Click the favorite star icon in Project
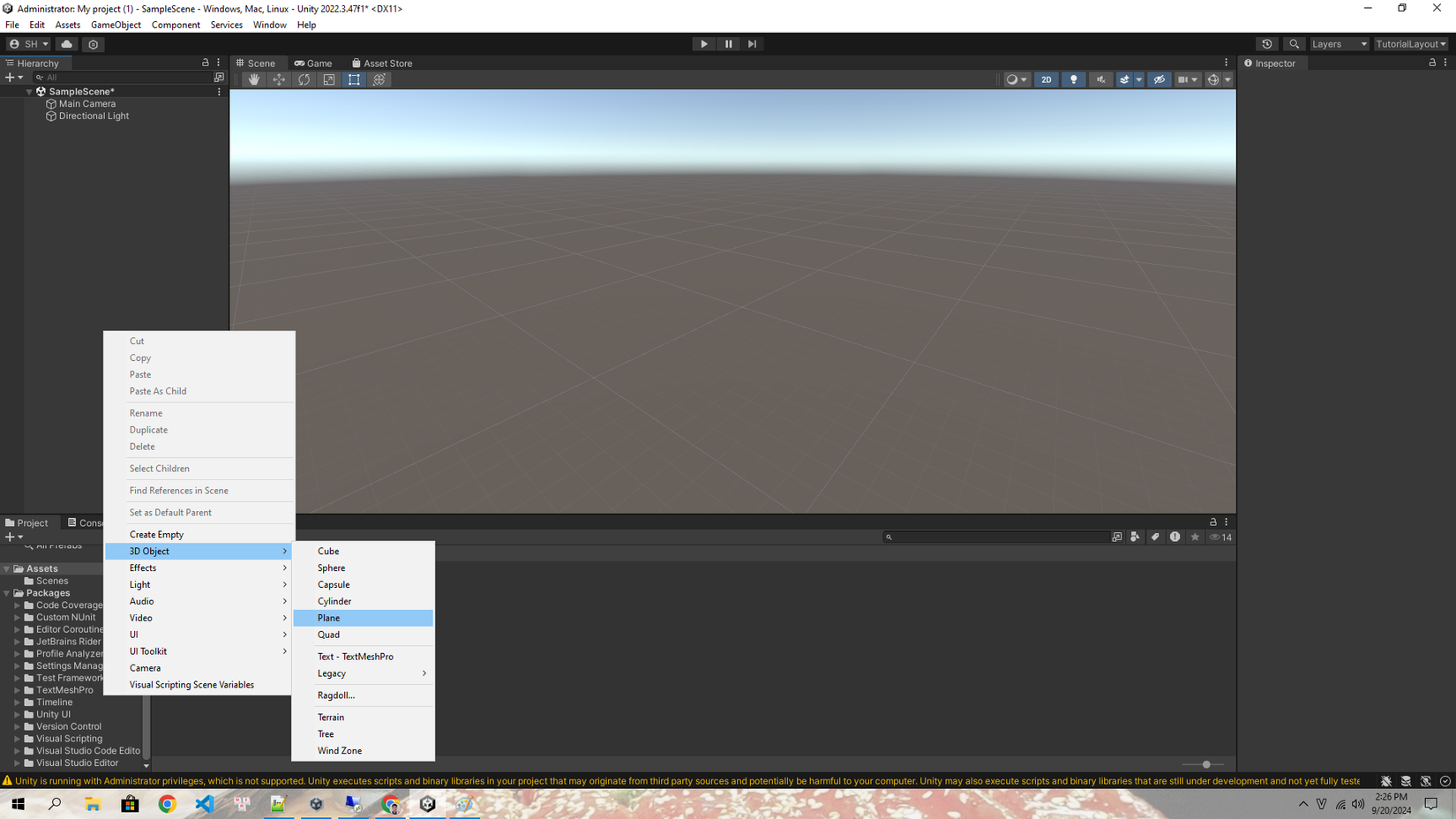Viewport: 1456px width, 819px height. point(1195,537)
